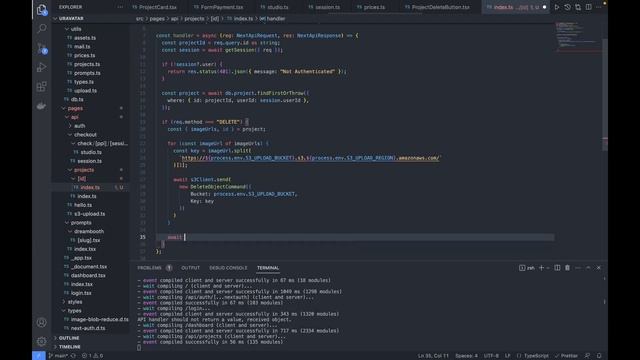640x360 pixels.
Task: Click Spaces: 4 indentation setting
Action: tap(466, 356)
